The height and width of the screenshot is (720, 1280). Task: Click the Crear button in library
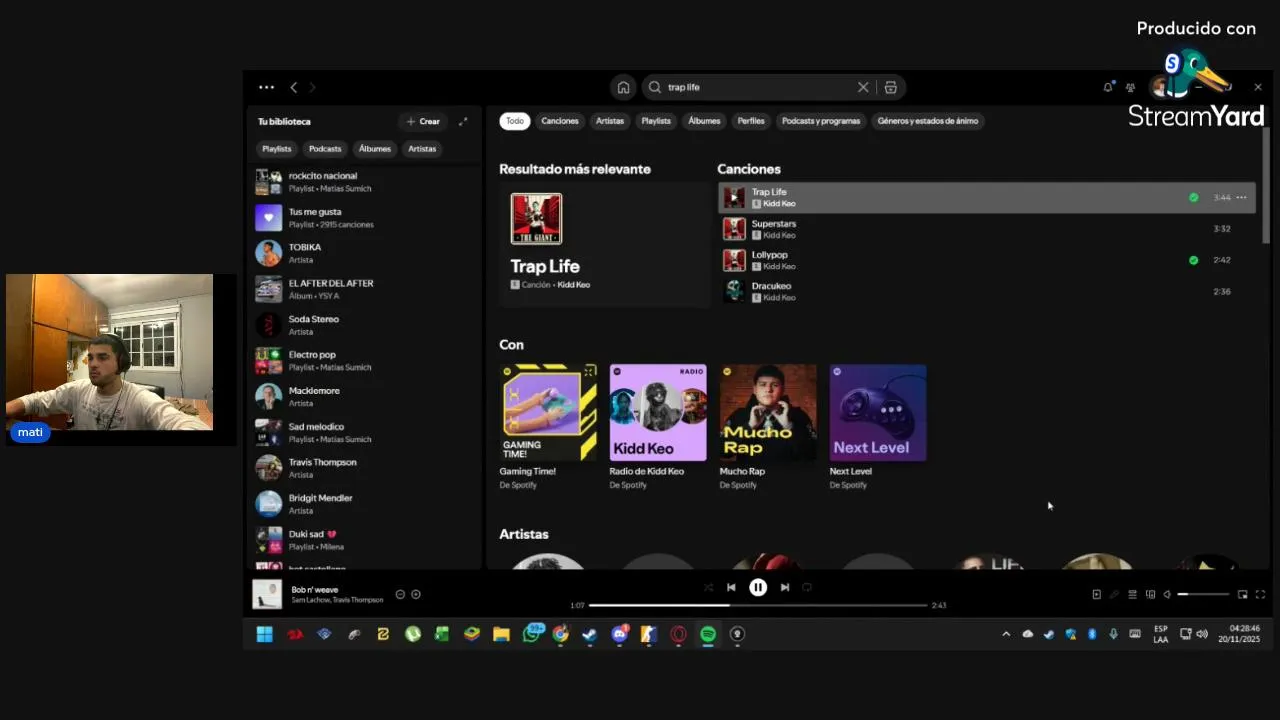(x=423, y=121)
